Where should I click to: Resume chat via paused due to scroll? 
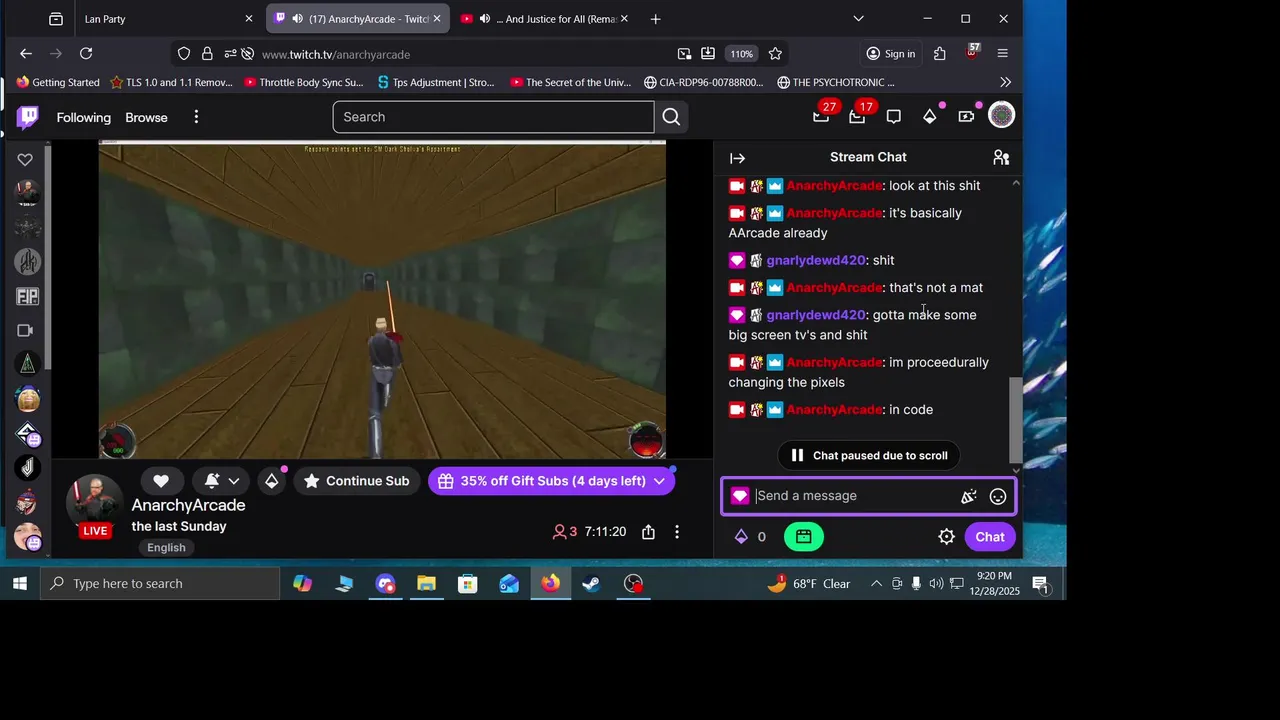[869, 455]
